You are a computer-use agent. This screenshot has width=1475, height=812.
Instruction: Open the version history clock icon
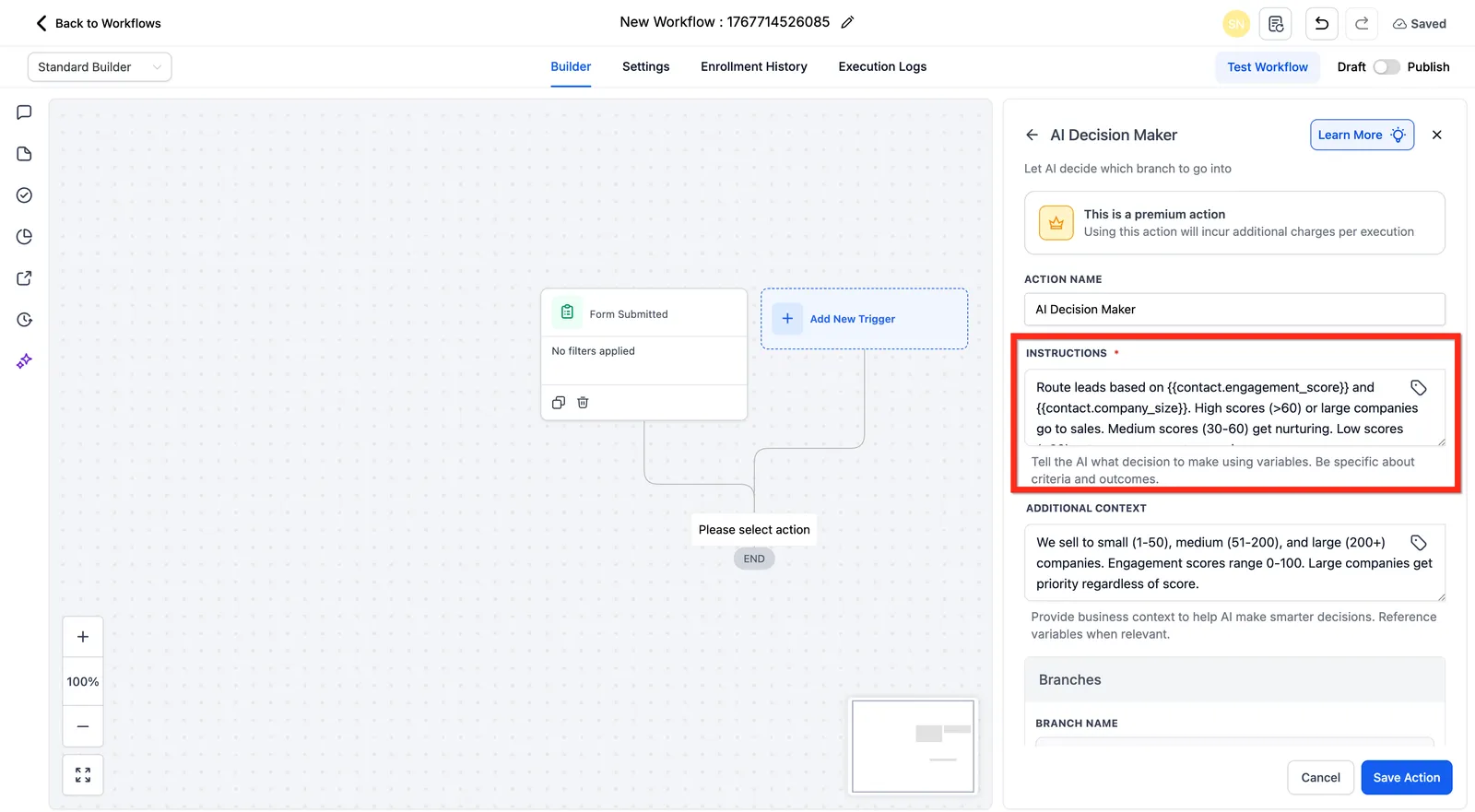25,320
